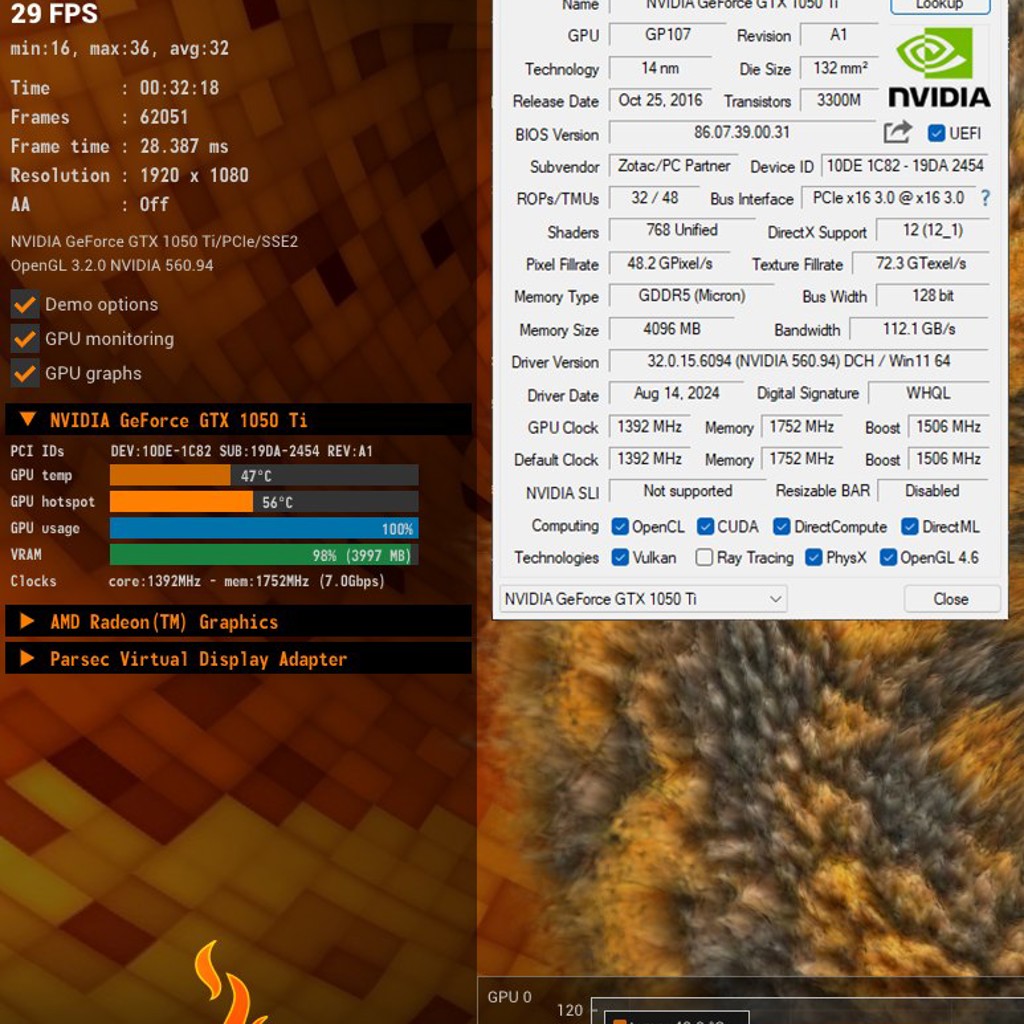Toggle the UEFI checkbox
Viewport: 1024px width, 1024px height.
[x=936, y=133]
